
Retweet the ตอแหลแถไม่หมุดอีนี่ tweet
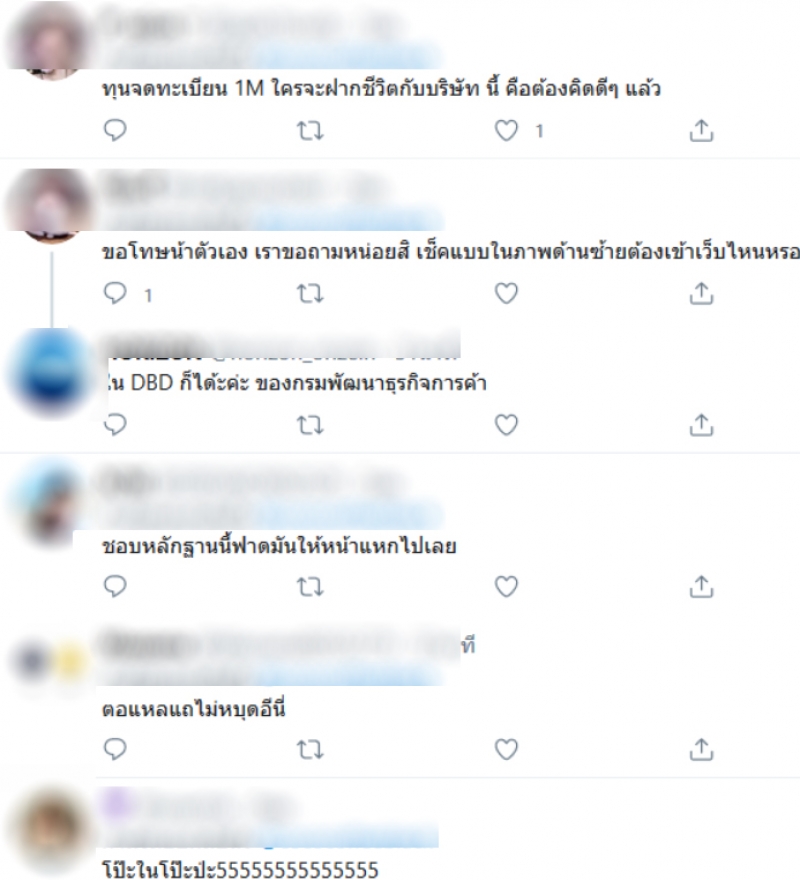point(310,750)
